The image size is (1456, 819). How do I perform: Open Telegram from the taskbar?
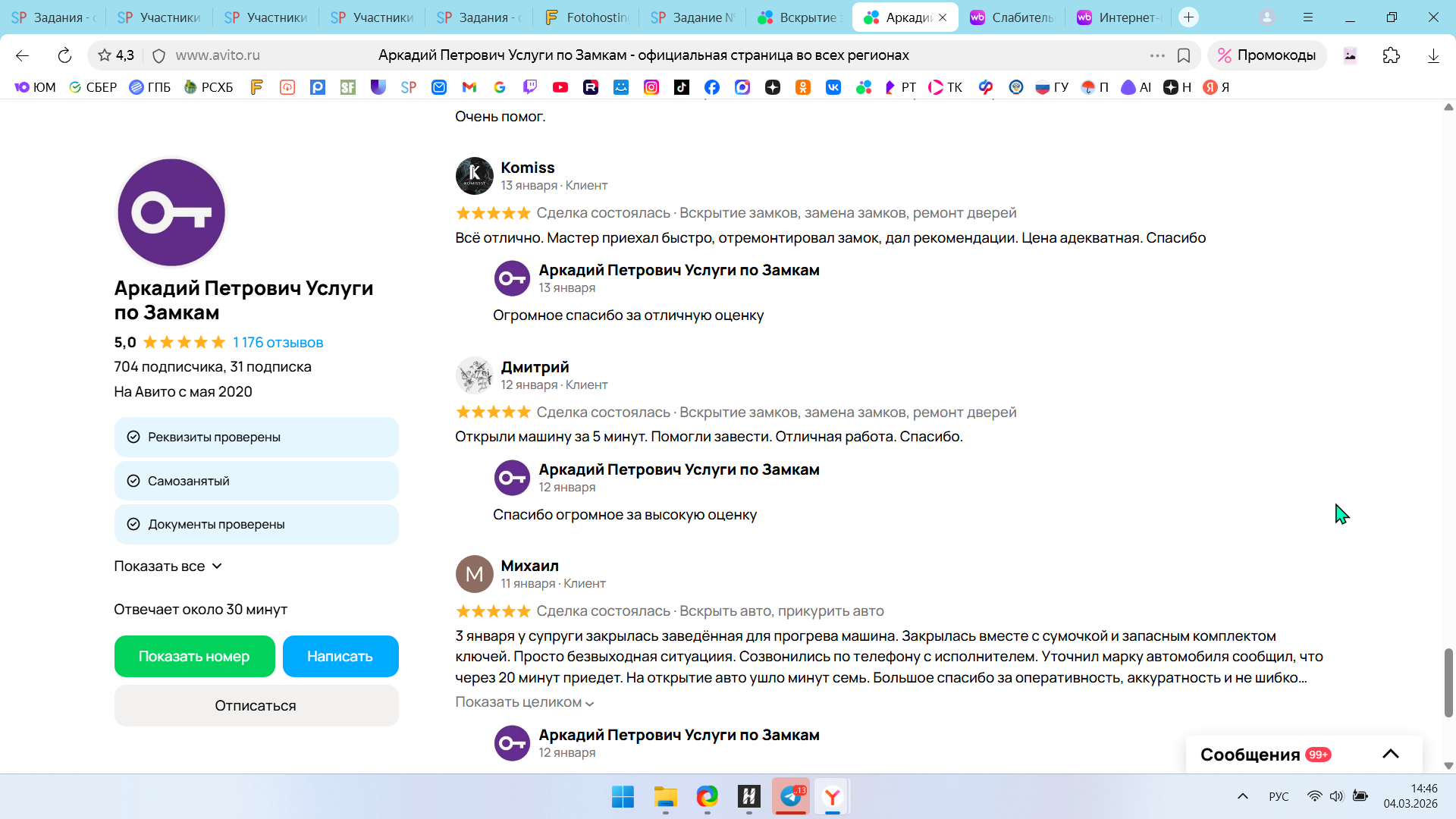point(791,796)
